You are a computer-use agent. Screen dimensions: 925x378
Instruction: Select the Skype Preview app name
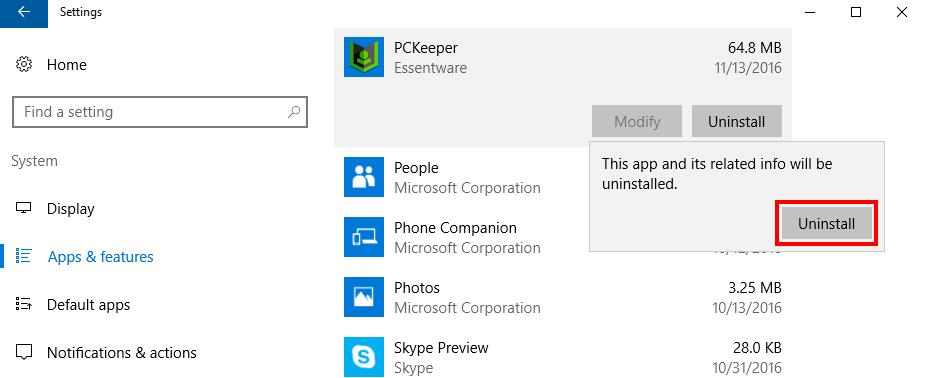tap(441, 348)
